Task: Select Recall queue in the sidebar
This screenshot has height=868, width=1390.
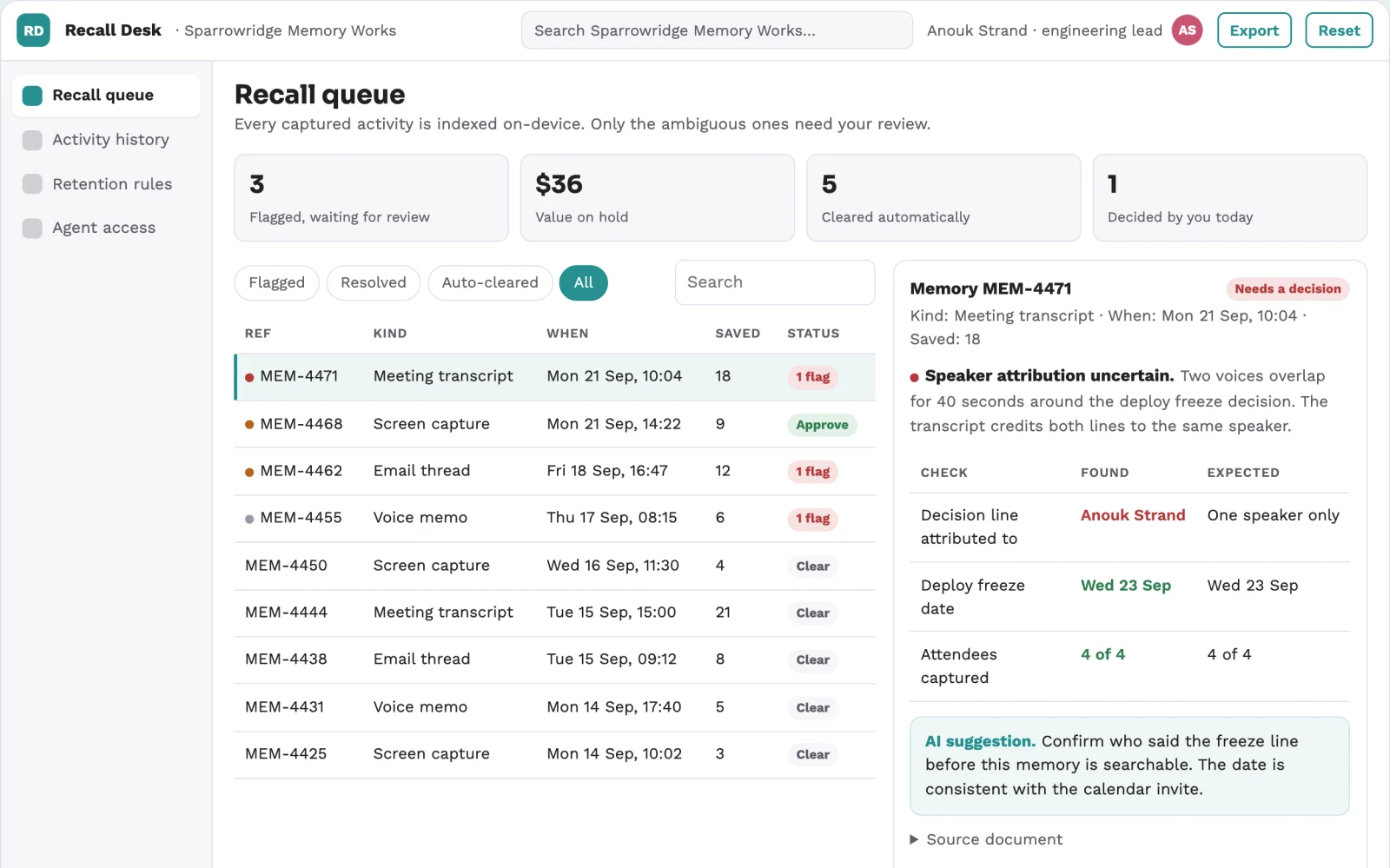Action: pos(107,96)
